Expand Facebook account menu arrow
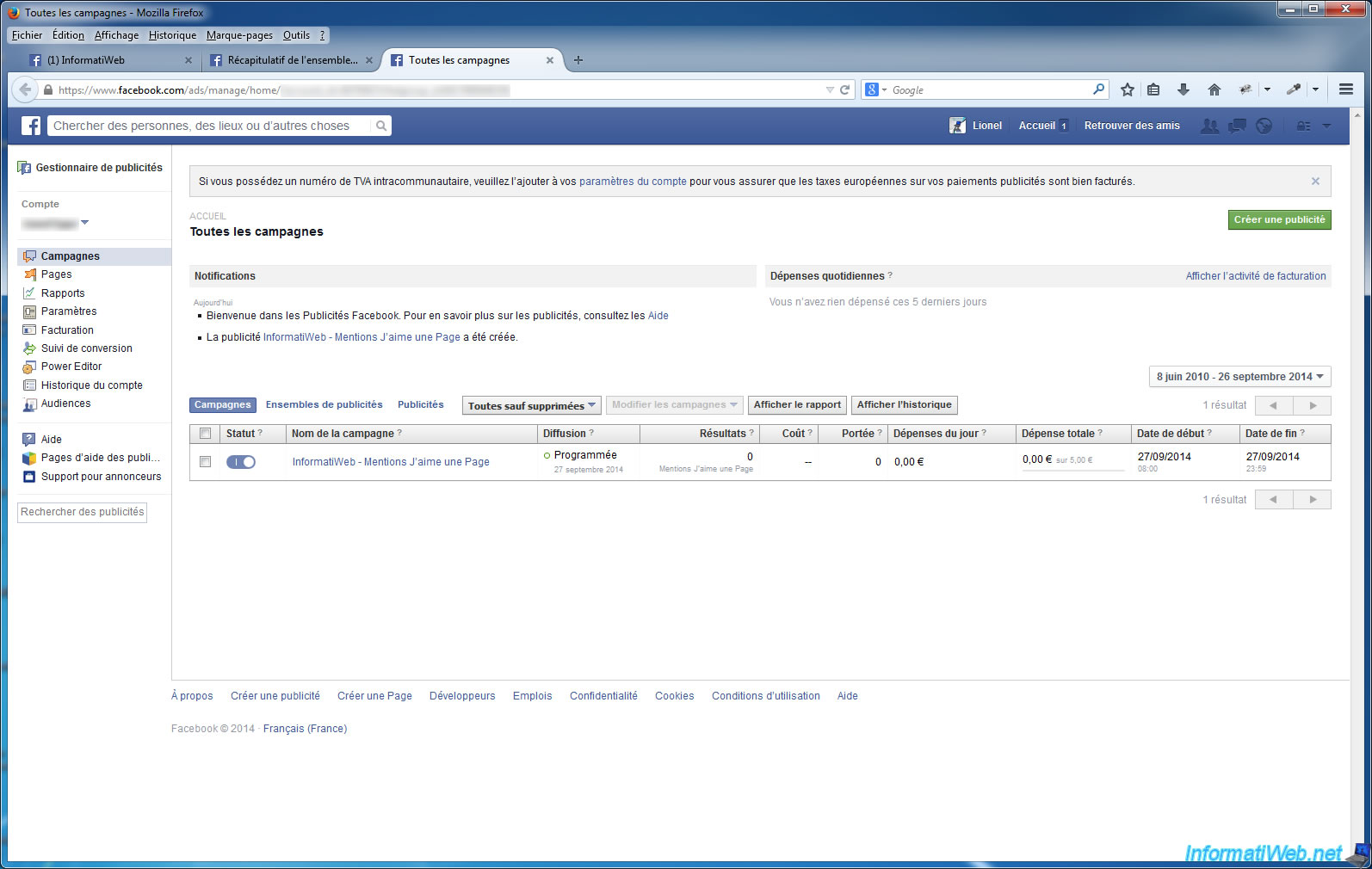 (1326, 126)
